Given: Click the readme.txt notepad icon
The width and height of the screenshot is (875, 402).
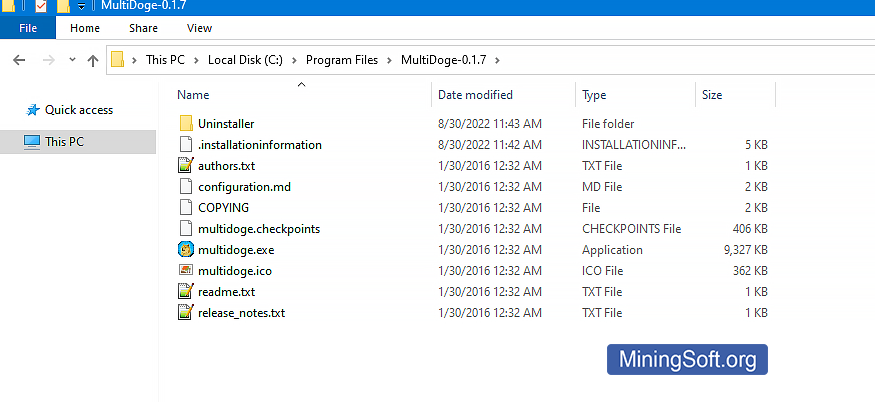Looking at the screenshot, I should (x=186, y=291).
